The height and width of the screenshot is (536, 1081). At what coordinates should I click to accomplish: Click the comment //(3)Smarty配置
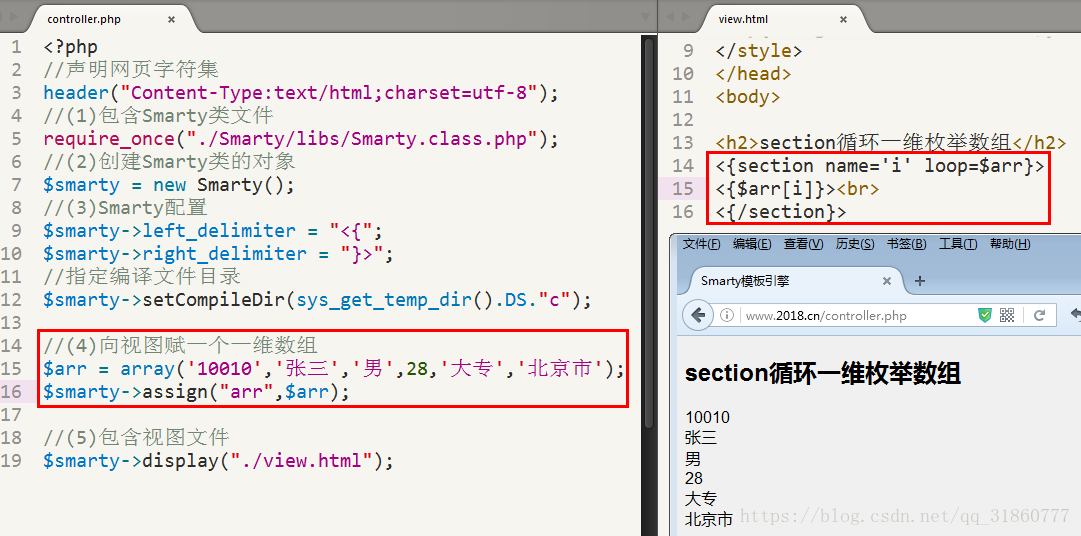click(x=125, y=207)
